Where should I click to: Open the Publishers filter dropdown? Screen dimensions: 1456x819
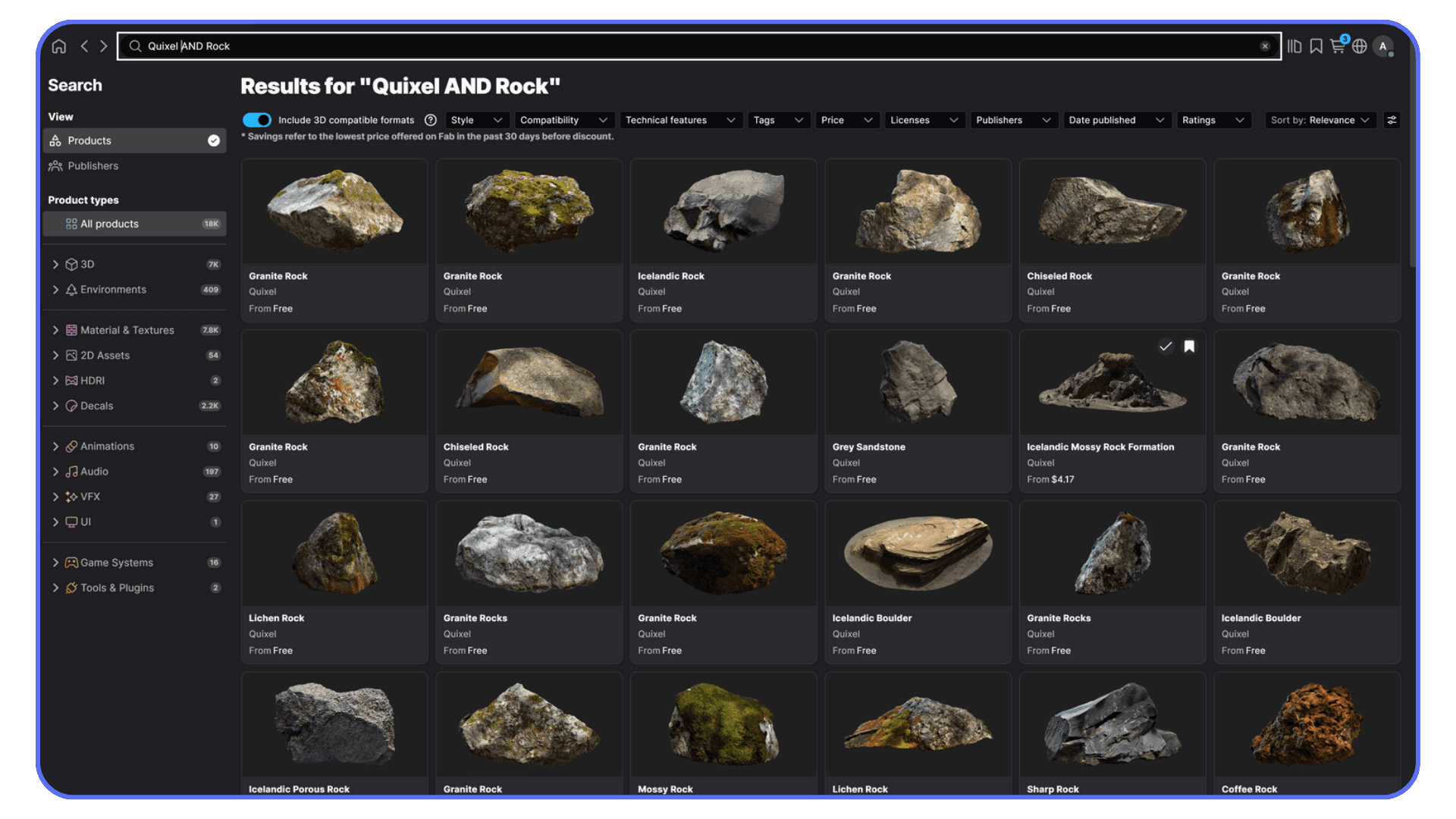(1013, 121)
